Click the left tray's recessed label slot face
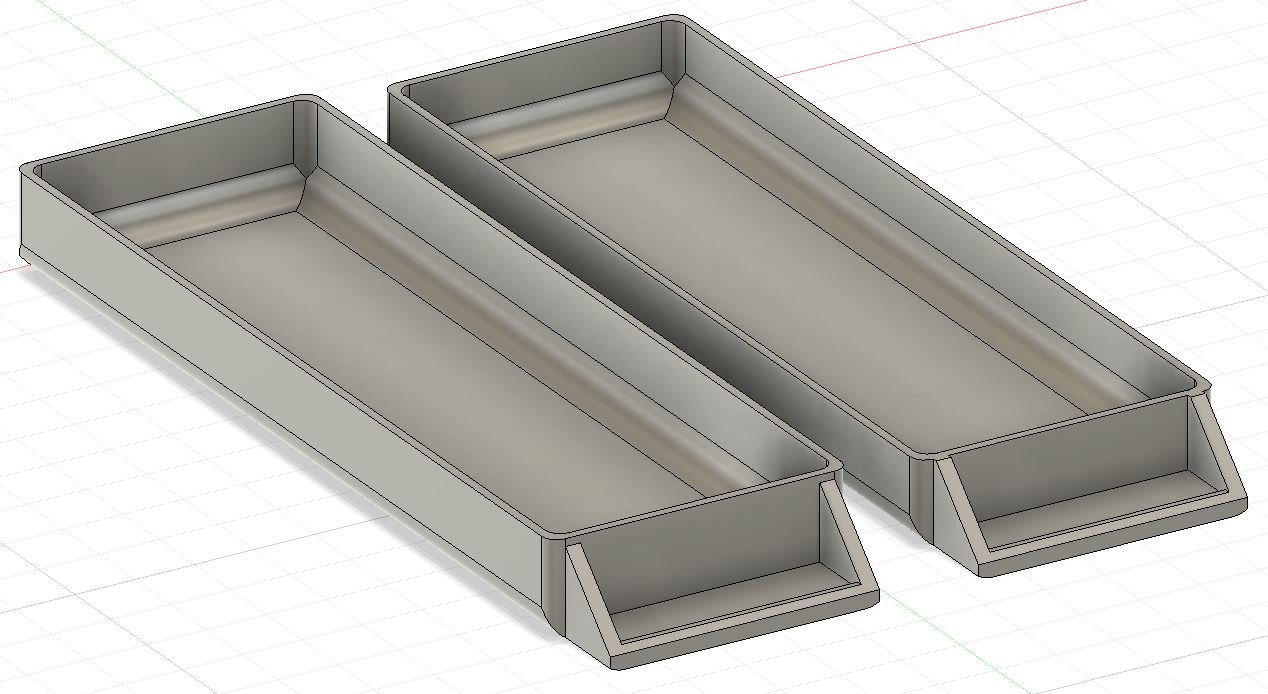This screenshot has height=694, width=1268. pyautogui.click(x=700, y=572)
